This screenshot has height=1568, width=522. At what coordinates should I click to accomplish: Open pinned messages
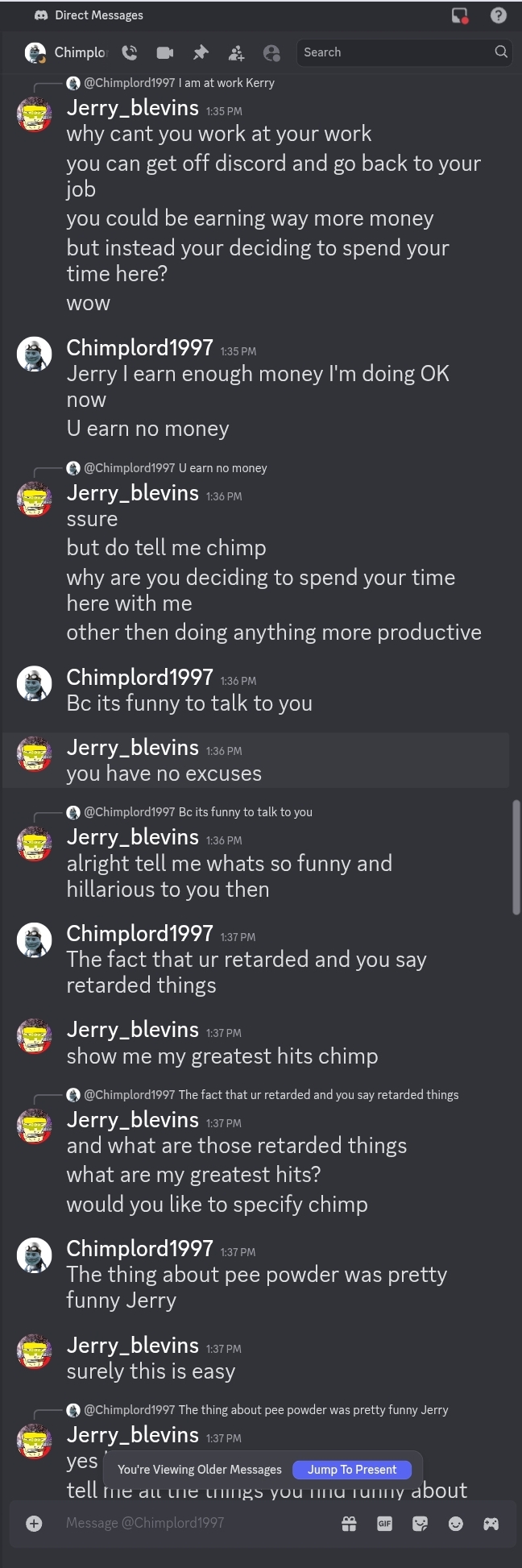point(201,52)
